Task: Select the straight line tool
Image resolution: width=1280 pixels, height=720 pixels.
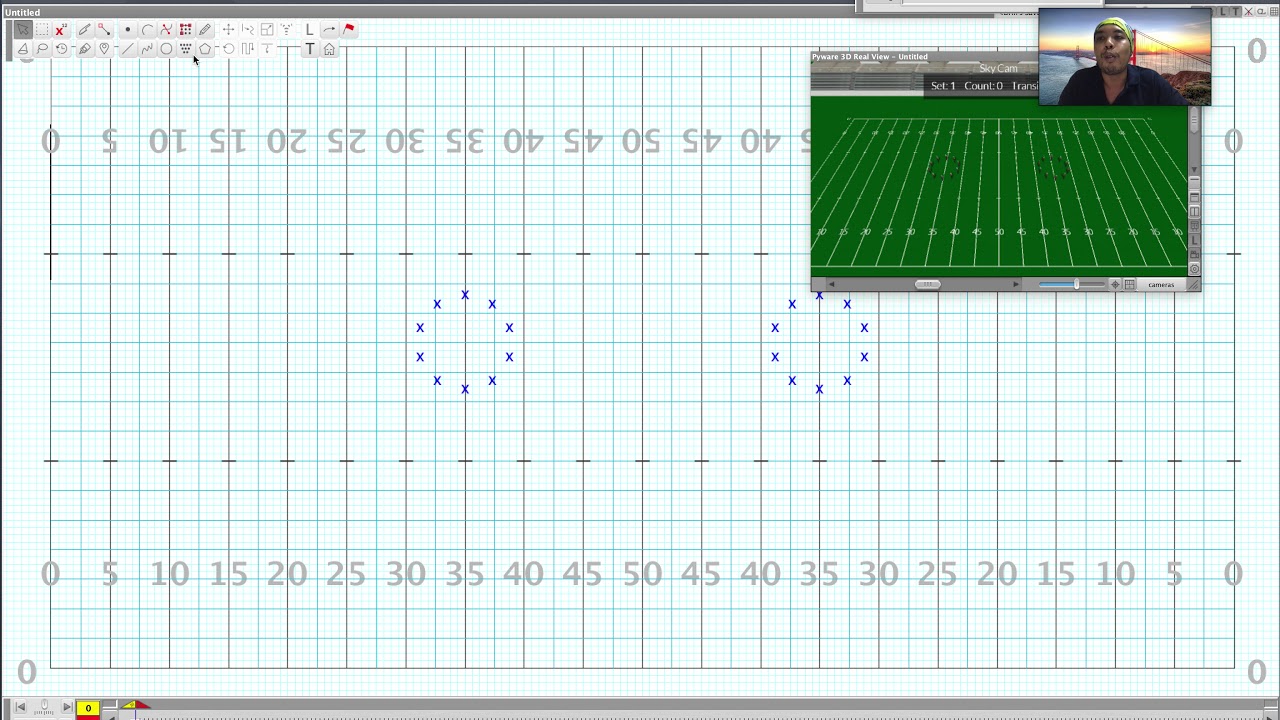Action: pyautogui.click(x=128, y=48)
